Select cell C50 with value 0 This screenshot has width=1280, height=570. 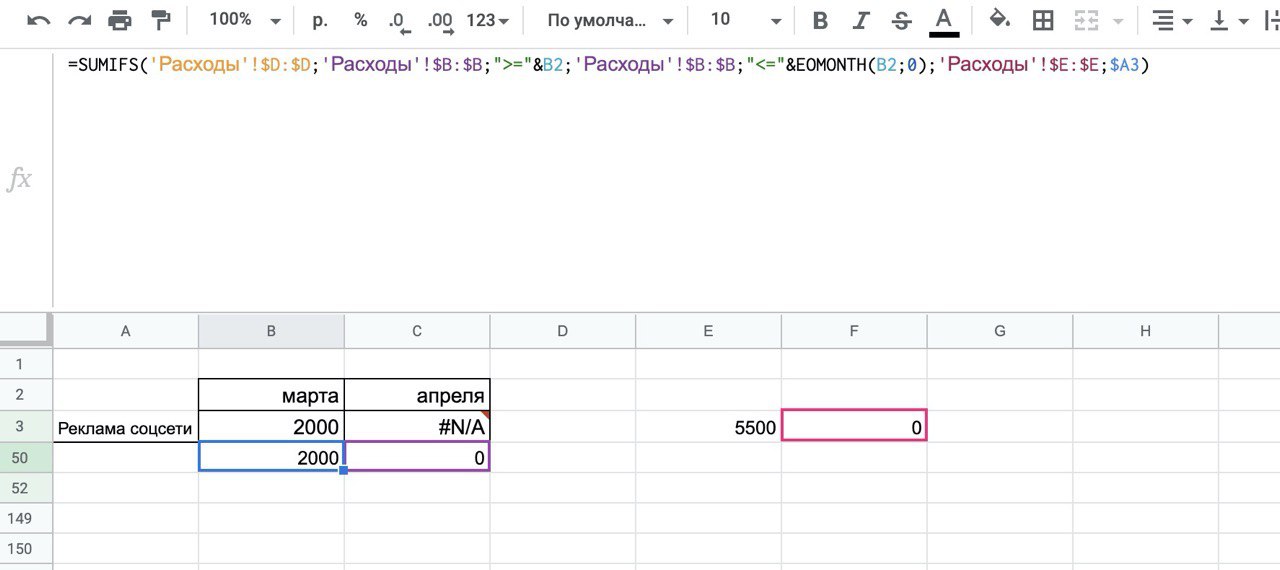417,457
